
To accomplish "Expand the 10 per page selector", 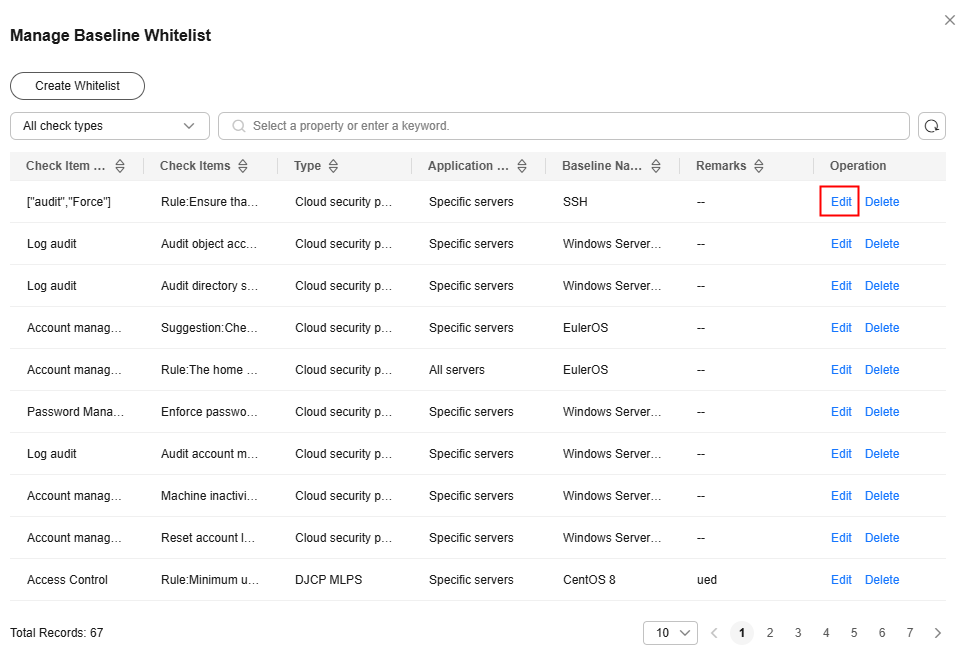I will (x=671, y=633).
